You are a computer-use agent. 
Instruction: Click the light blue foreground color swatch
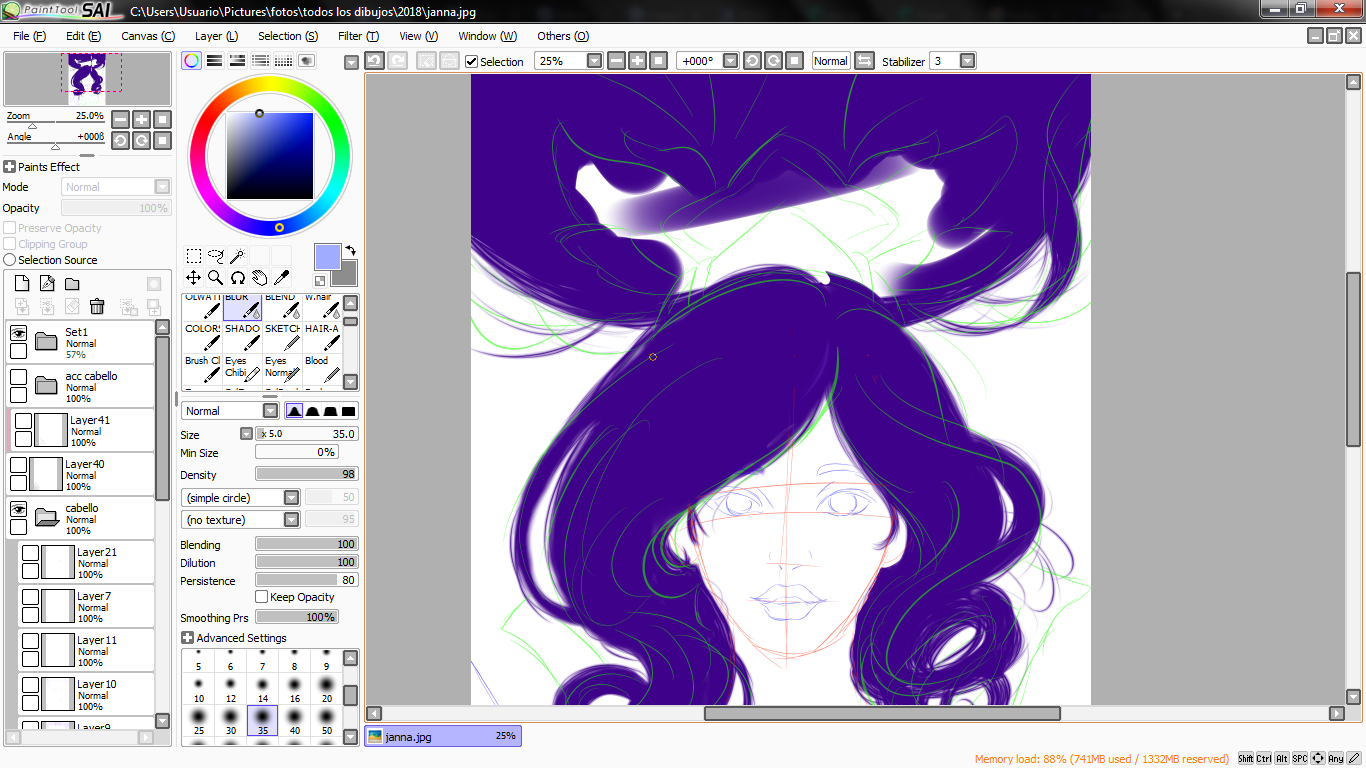pyautogui.click(x=327, y=257)
